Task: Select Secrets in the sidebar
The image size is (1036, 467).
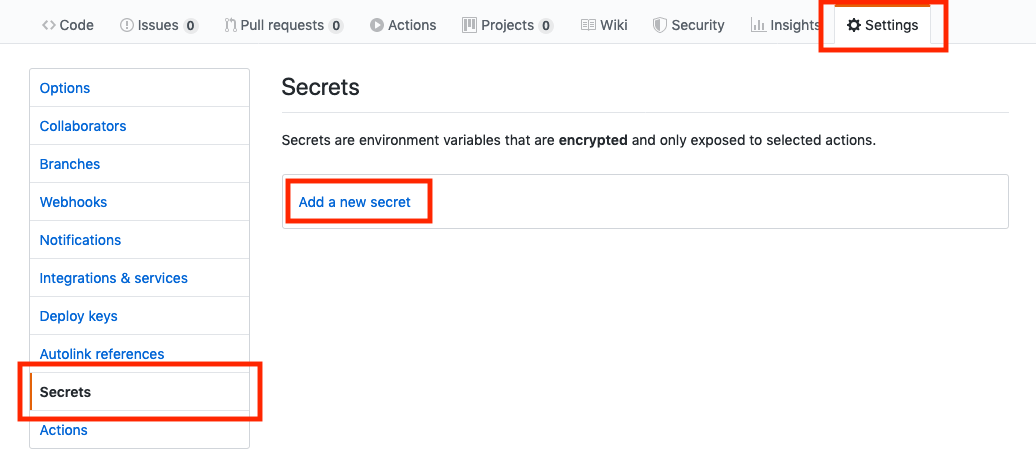Action: point(139,392)
